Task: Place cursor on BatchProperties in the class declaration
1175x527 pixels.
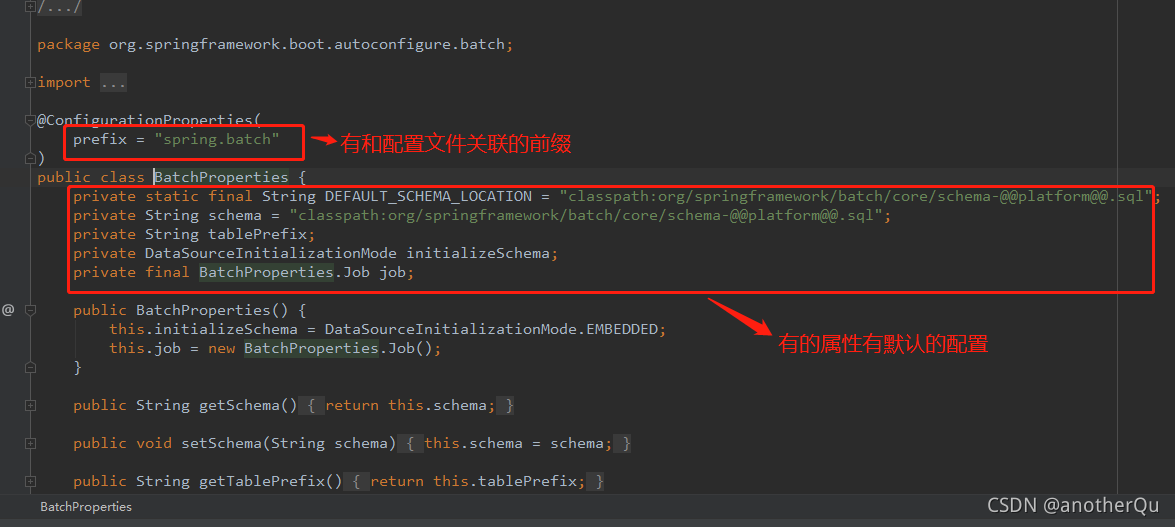Action: [x=221, y=178]
